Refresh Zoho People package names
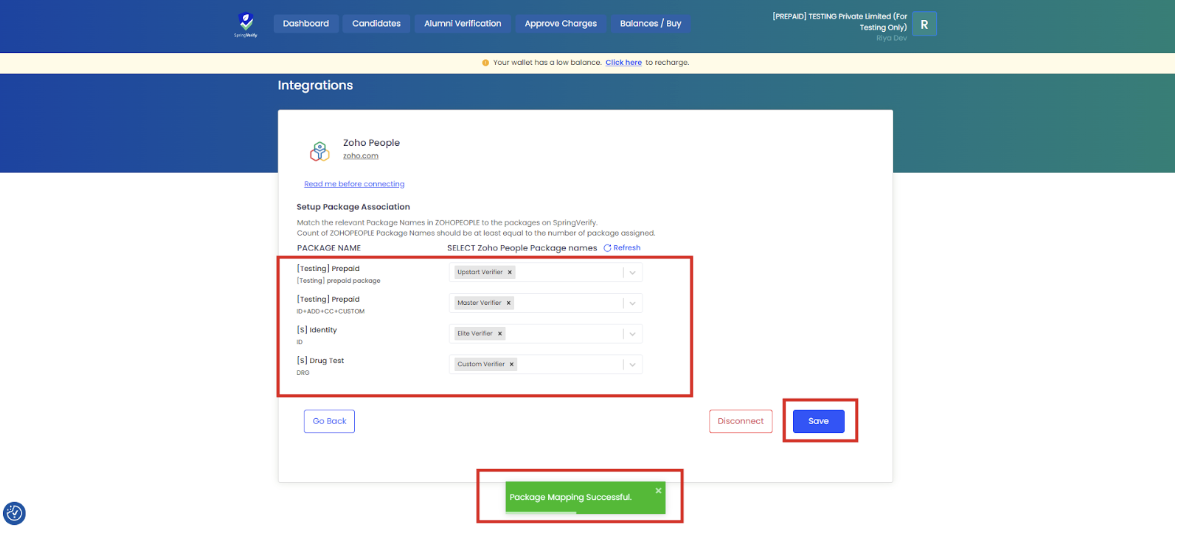 tap(621, 248)
